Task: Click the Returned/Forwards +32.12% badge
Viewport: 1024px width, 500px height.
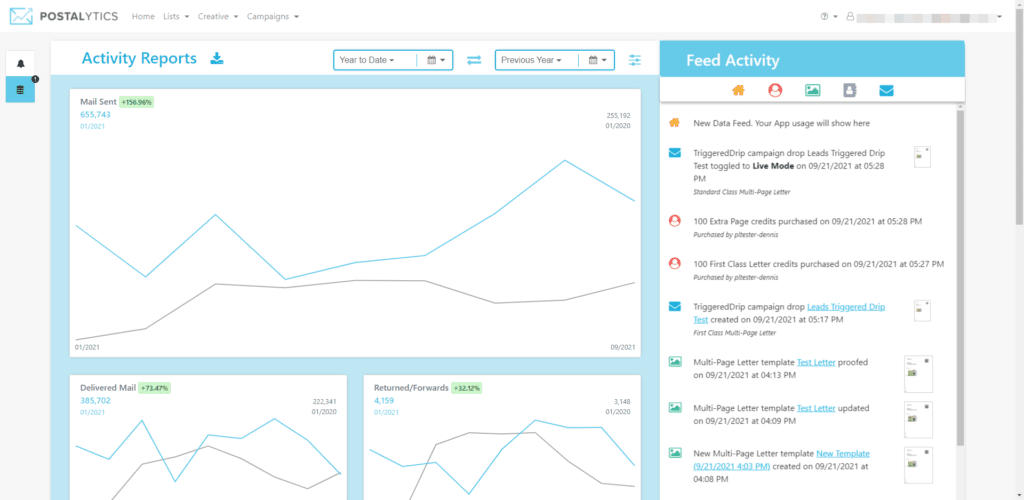Action: point(466,388)
